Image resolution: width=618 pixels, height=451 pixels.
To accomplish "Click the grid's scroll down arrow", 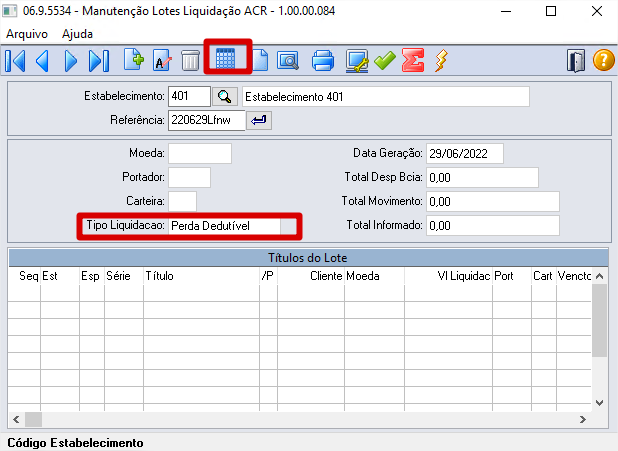I will tap(599, 403).
